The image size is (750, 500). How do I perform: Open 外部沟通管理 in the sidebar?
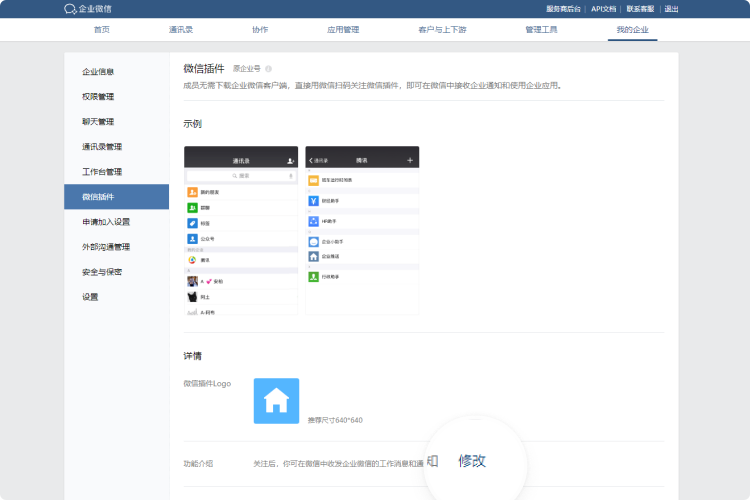(x=106, y=247)
